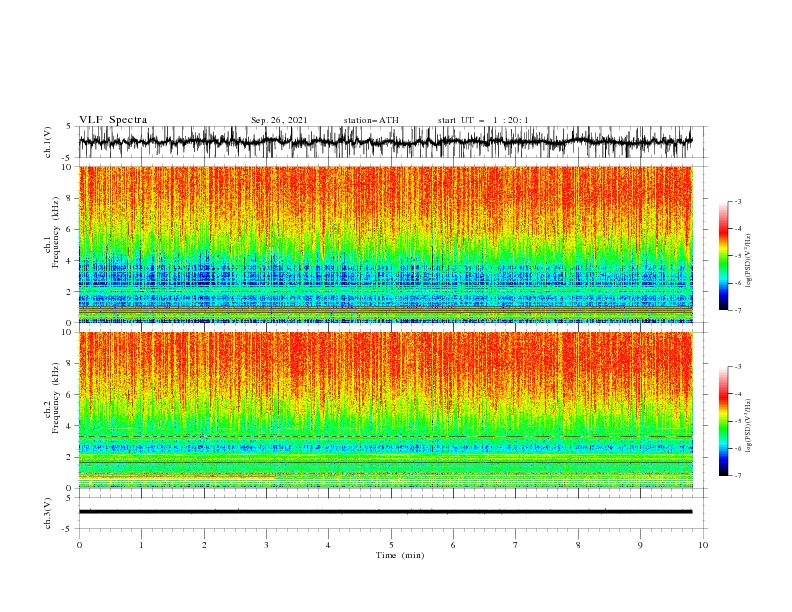Click the '8' kHz tick on ch.1 axis
This screenshot has width=792, height=612.
pyautogui.click(x=70, y=198)
